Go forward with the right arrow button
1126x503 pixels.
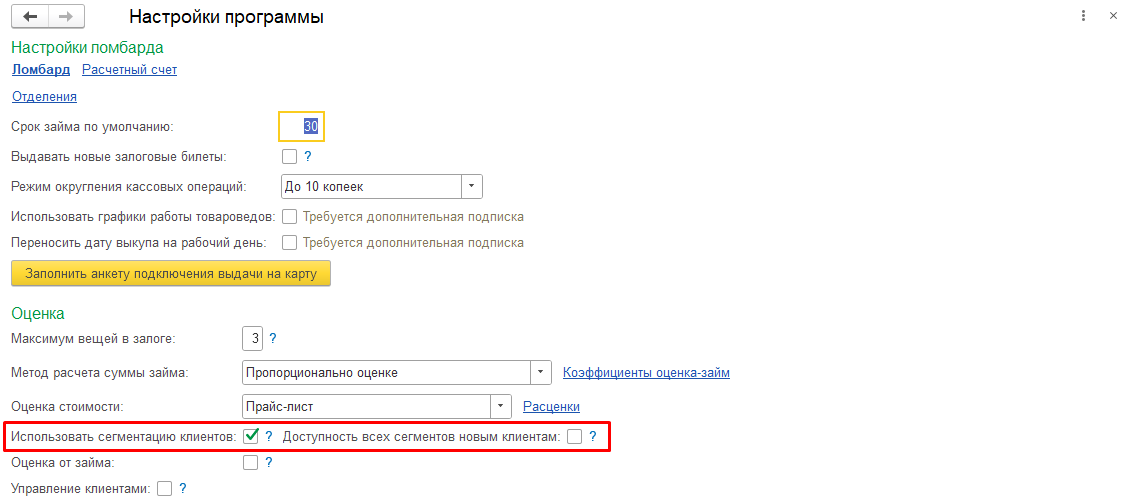click(x=66, y=16)
